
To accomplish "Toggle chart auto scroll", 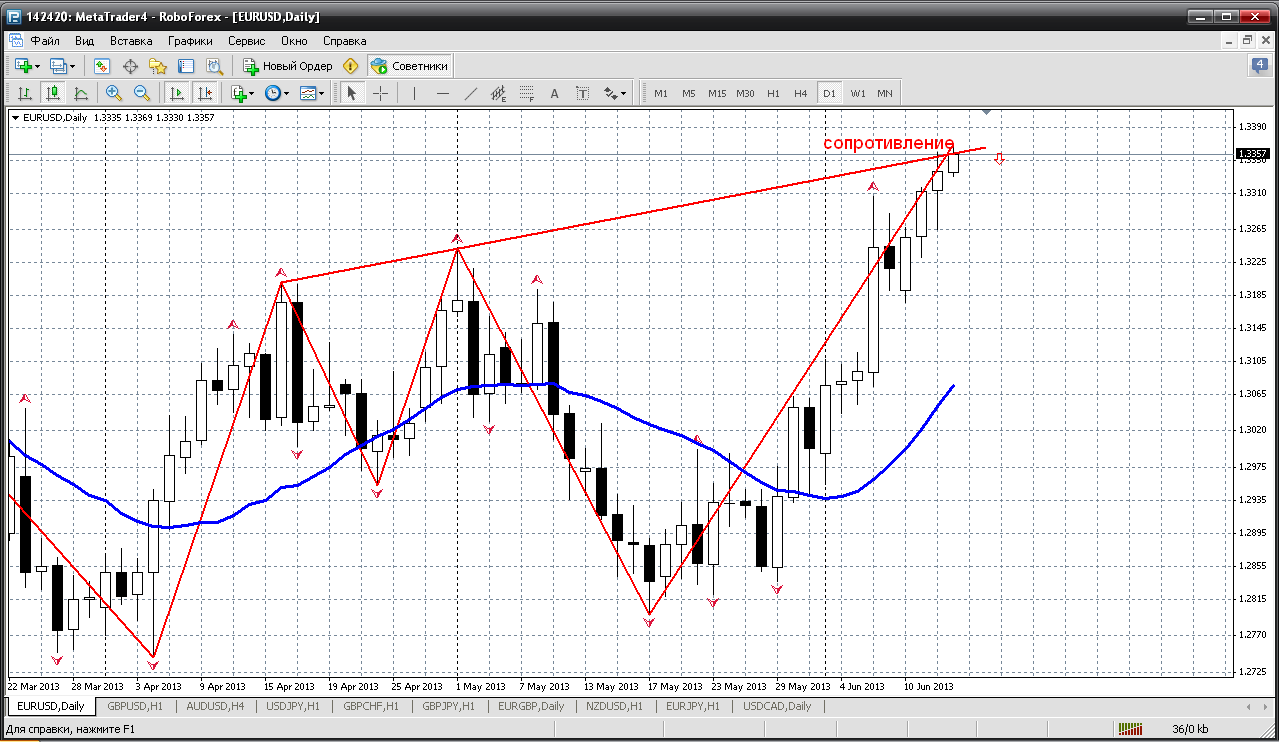I will click(177, 93).
